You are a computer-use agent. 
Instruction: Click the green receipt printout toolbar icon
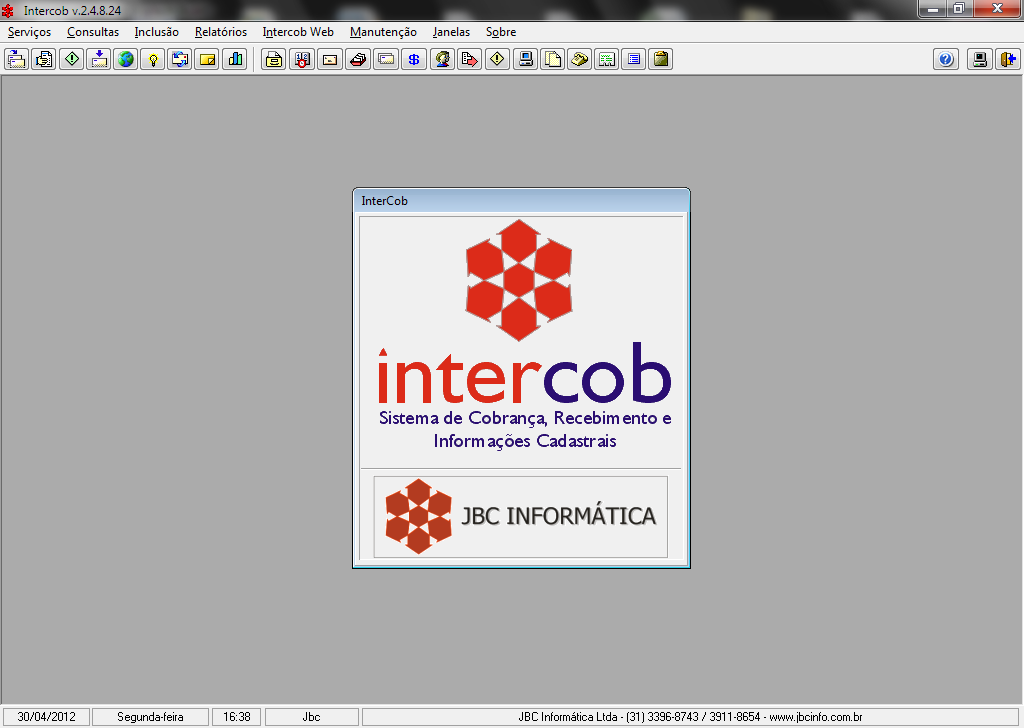coord(607,59)
